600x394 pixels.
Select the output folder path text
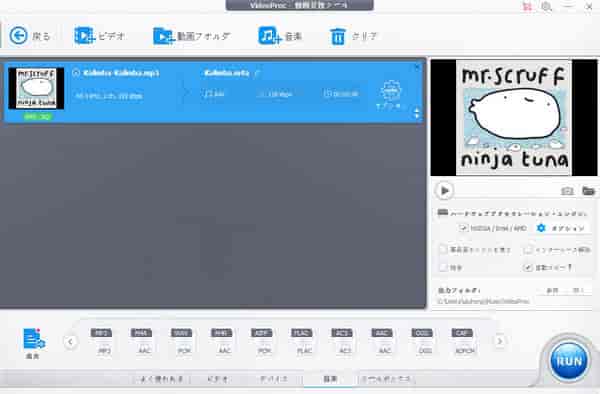click(x=483, y=301)
